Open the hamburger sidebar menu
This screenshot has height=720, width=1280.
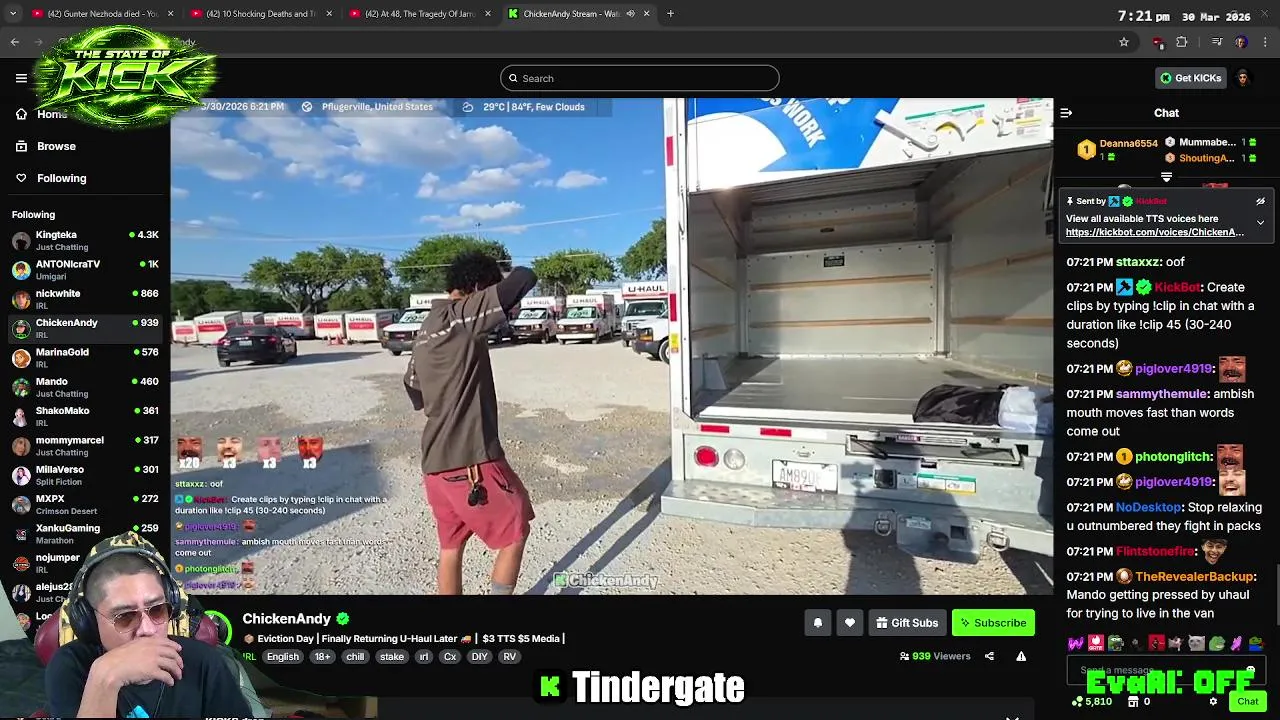[x=21, y=78]
